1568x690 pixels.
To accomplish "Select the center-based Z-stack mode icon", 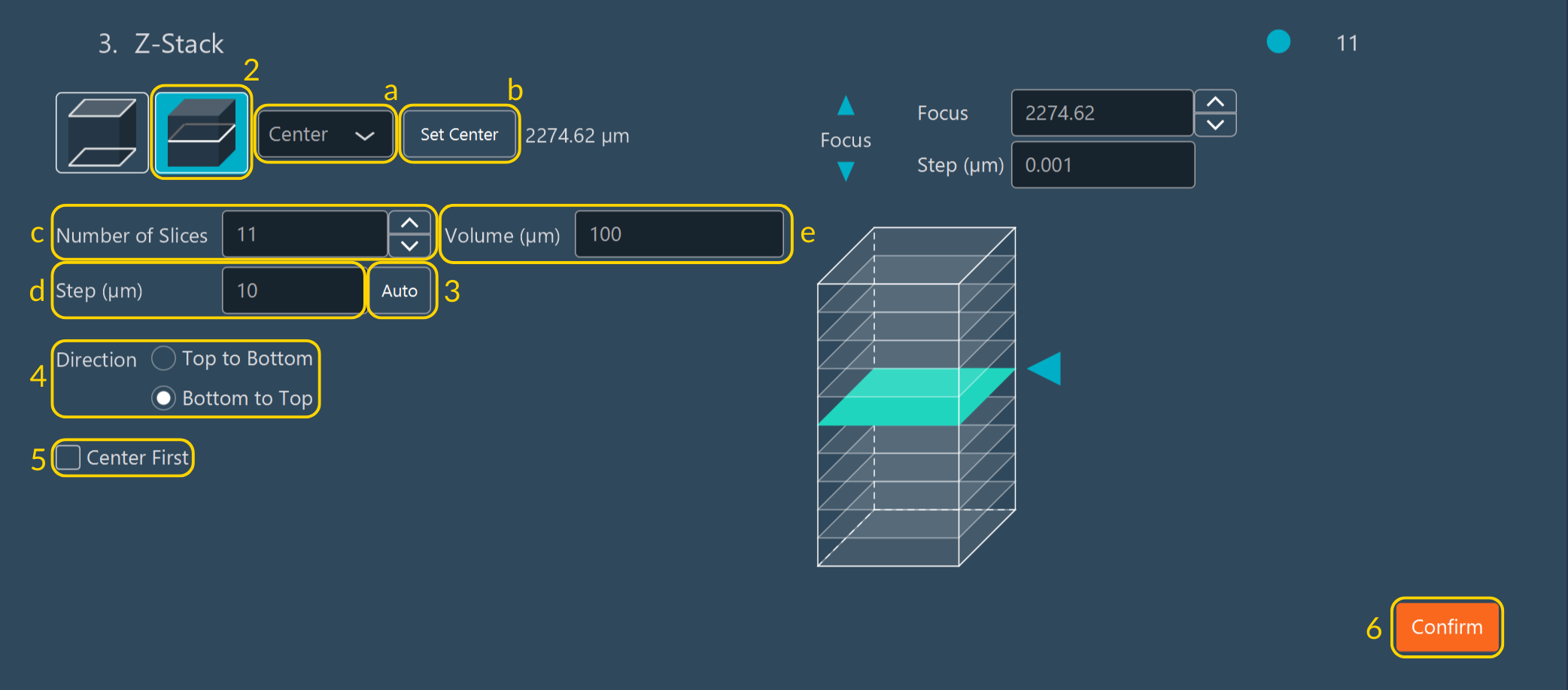I will point(201,133).
